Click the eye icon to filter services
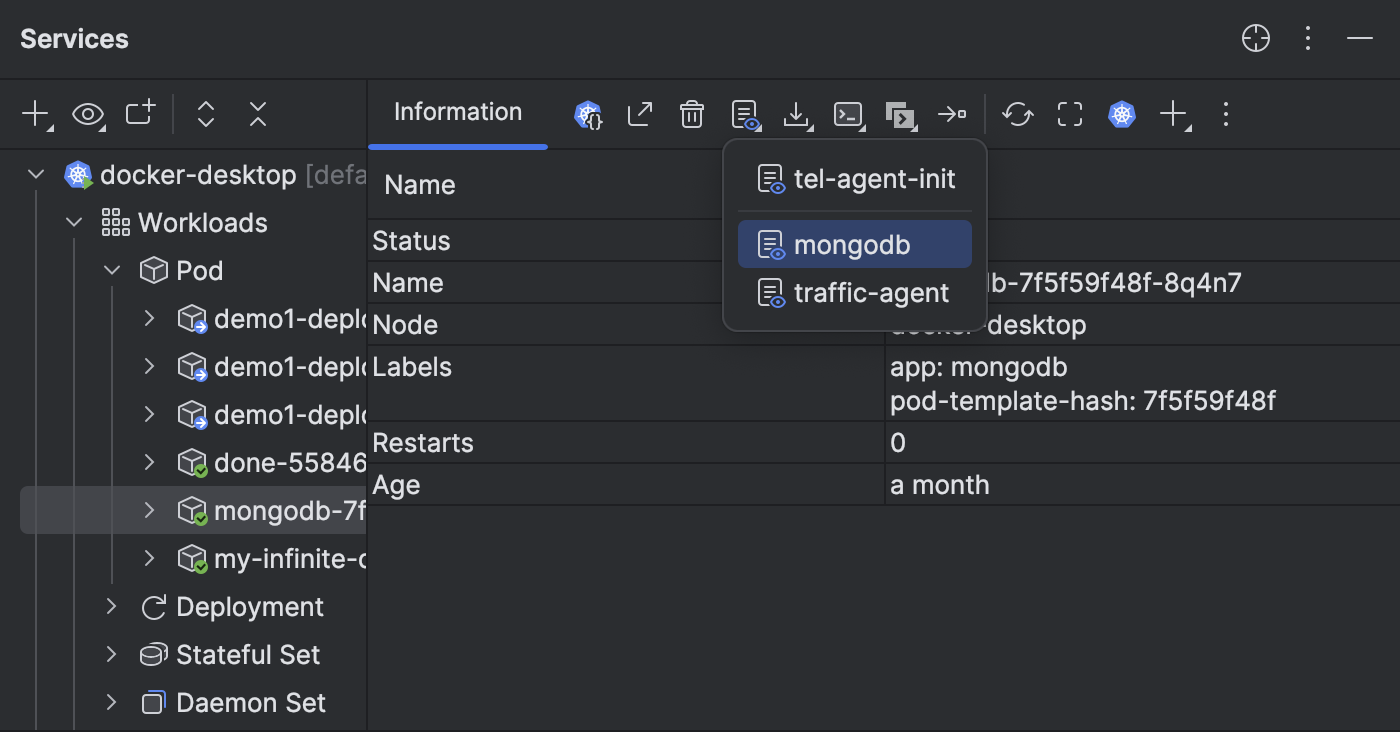This screenshot has width=1400, height=732. tap(88, 114)
